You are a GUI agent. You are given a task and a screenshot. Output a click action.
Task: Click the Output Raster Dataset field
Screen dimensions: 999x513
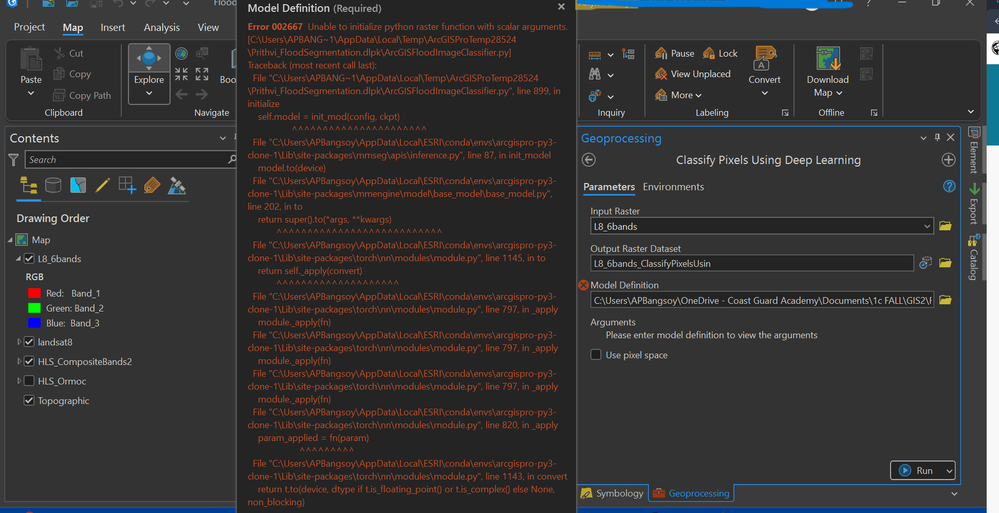click(x=752, y=263)
